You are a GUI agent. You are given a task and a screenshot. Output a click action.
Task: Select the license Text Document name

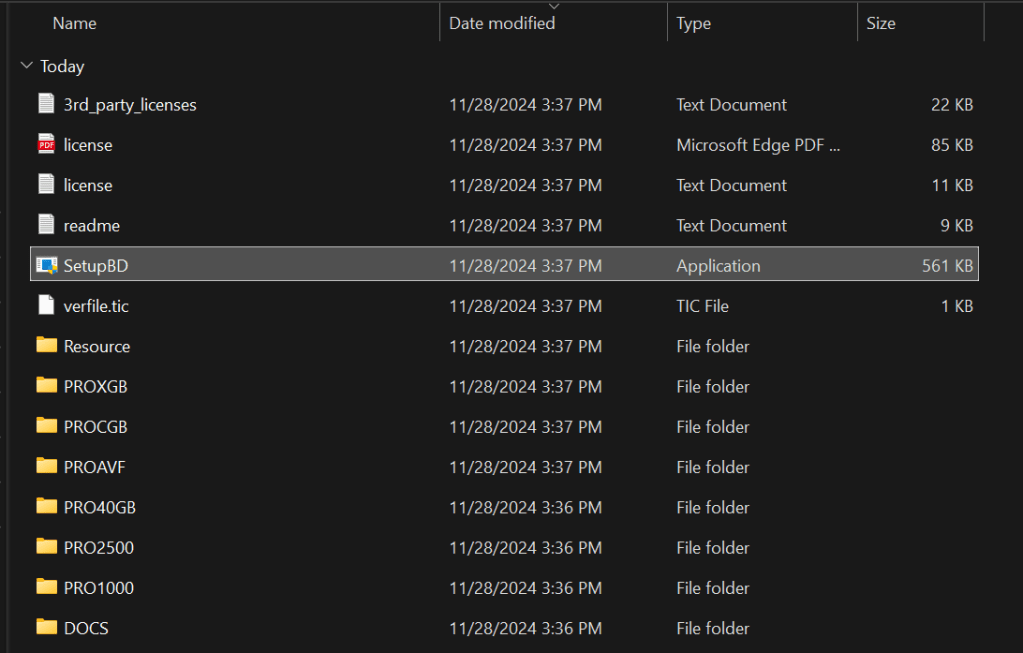(88, 185)
